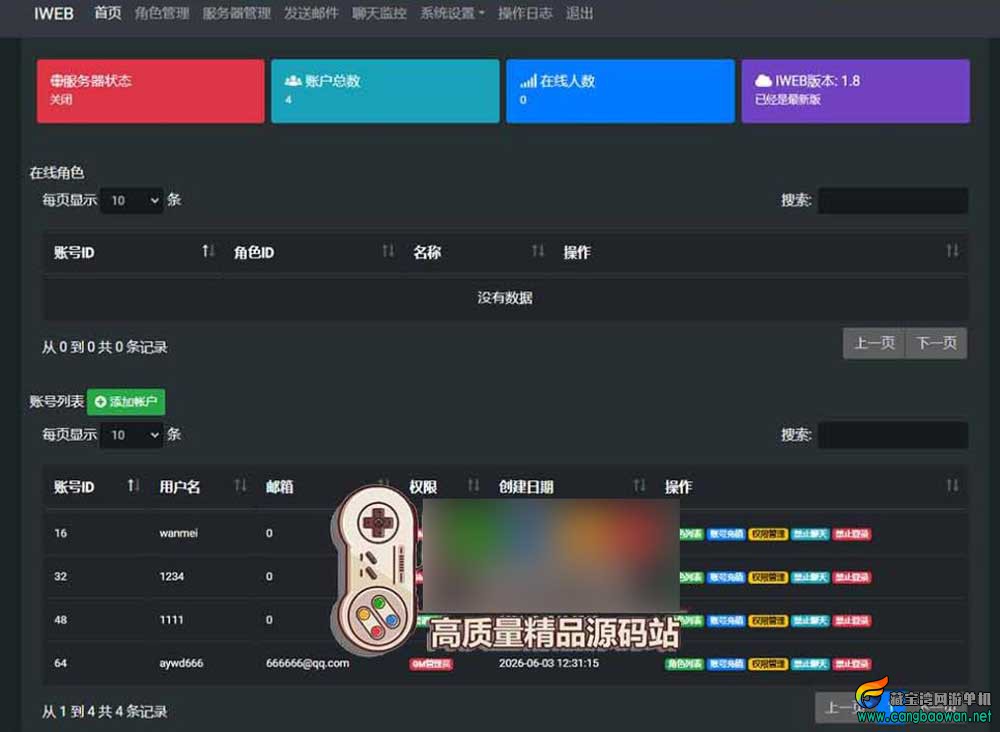
Task: Open 操作日志 from the navbar
Action: point(525,13)
